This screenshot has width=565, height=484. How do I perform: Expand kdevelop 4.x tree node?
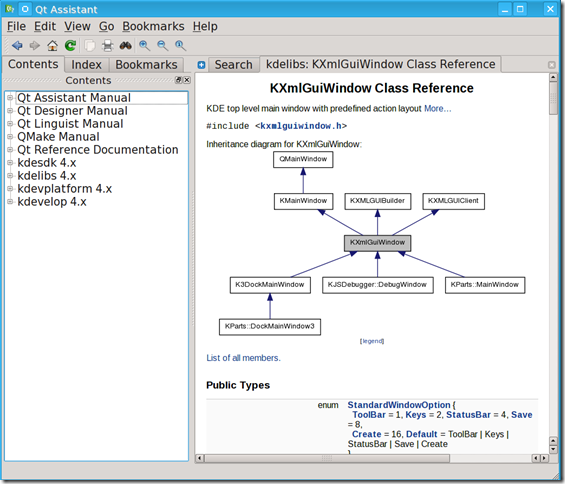(10, 201)
